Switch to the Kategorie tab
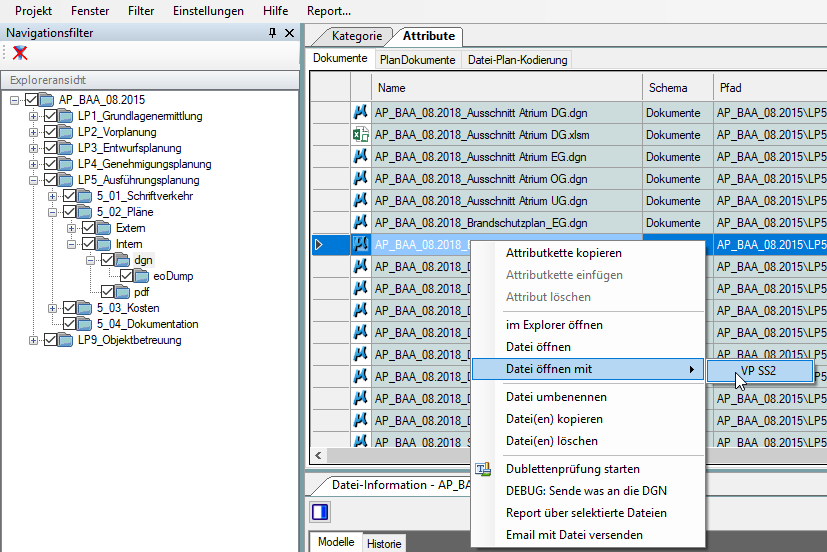This screenshot has height=552, width=827. [357, 36]
